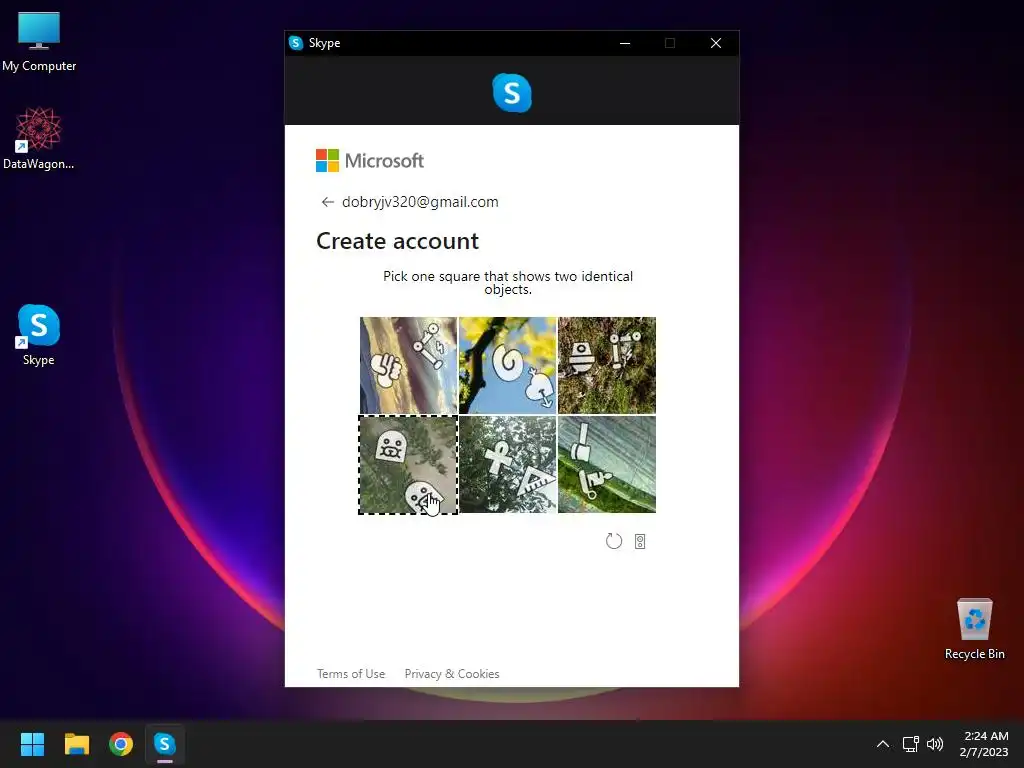Image resolution: width=1024 pixels, height=768 pixels.
Task: Reload the puzzle with the circular refresh icon
Action: [x=613, y=541]
